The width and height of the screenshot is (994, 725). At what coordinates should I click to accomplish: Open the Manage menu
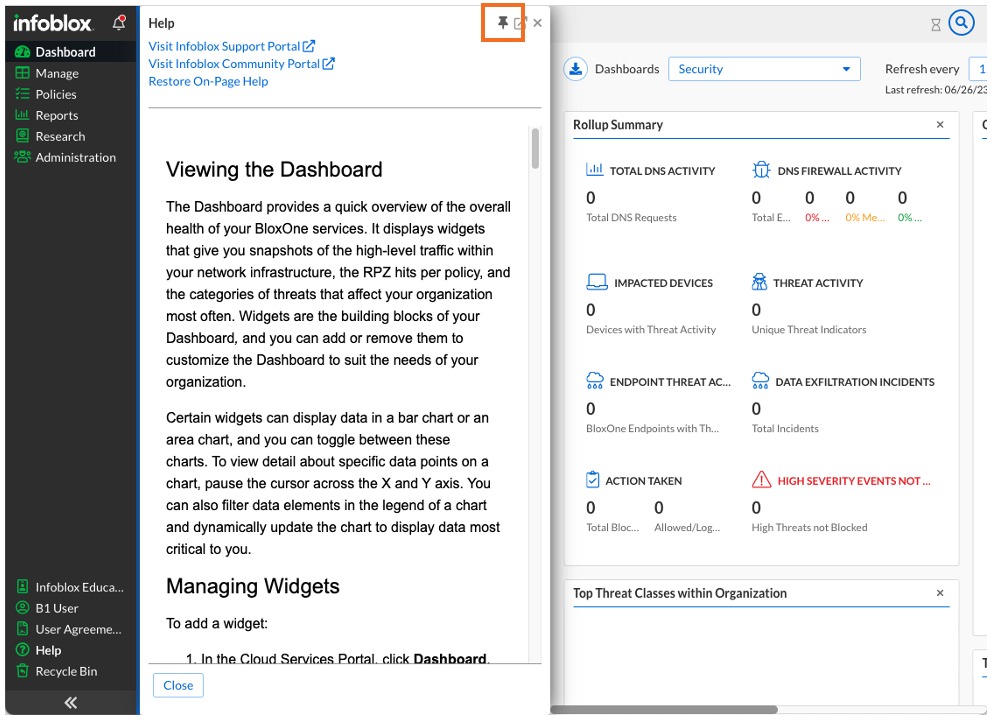coord(57,73)
